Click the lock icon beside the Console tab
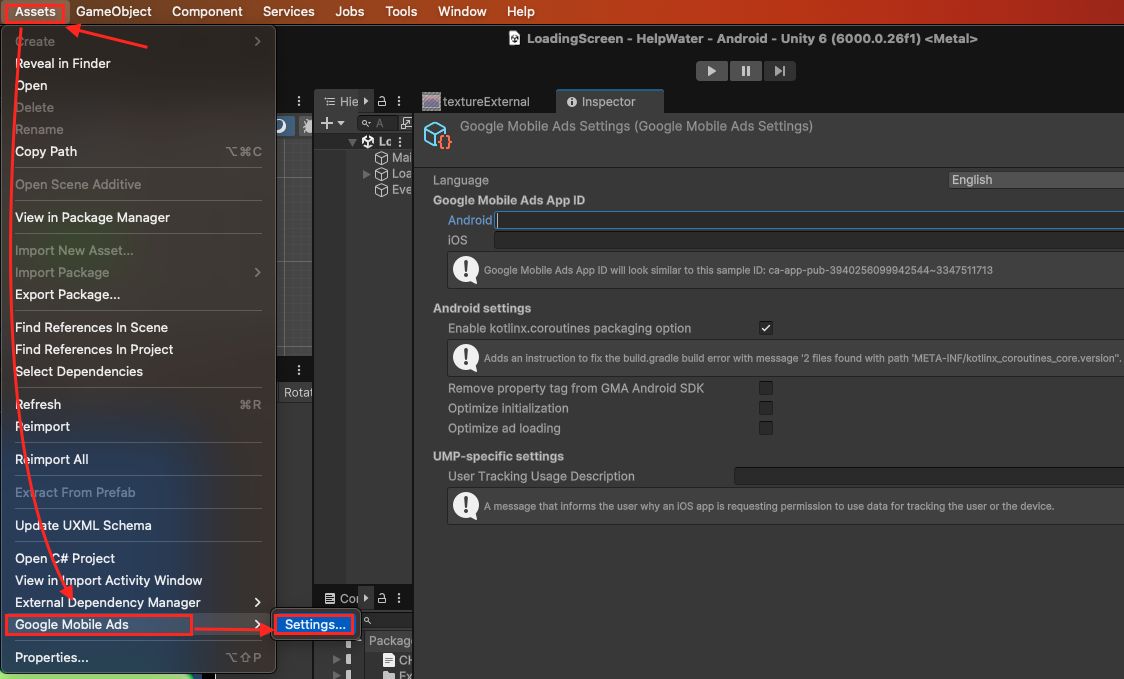 coord(382,598)
